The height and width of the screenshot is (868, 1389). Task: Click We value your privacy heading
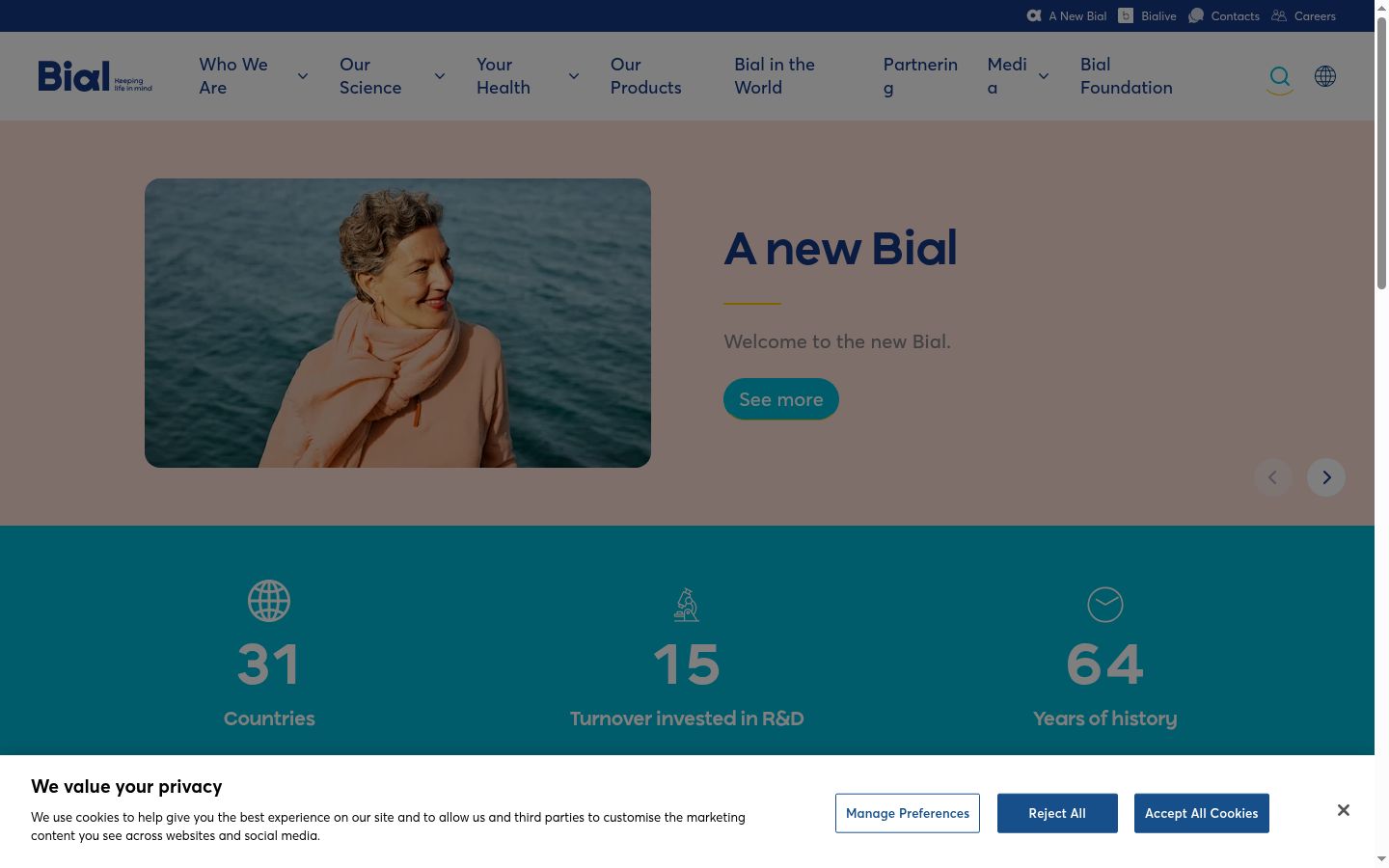coord(126,786)
